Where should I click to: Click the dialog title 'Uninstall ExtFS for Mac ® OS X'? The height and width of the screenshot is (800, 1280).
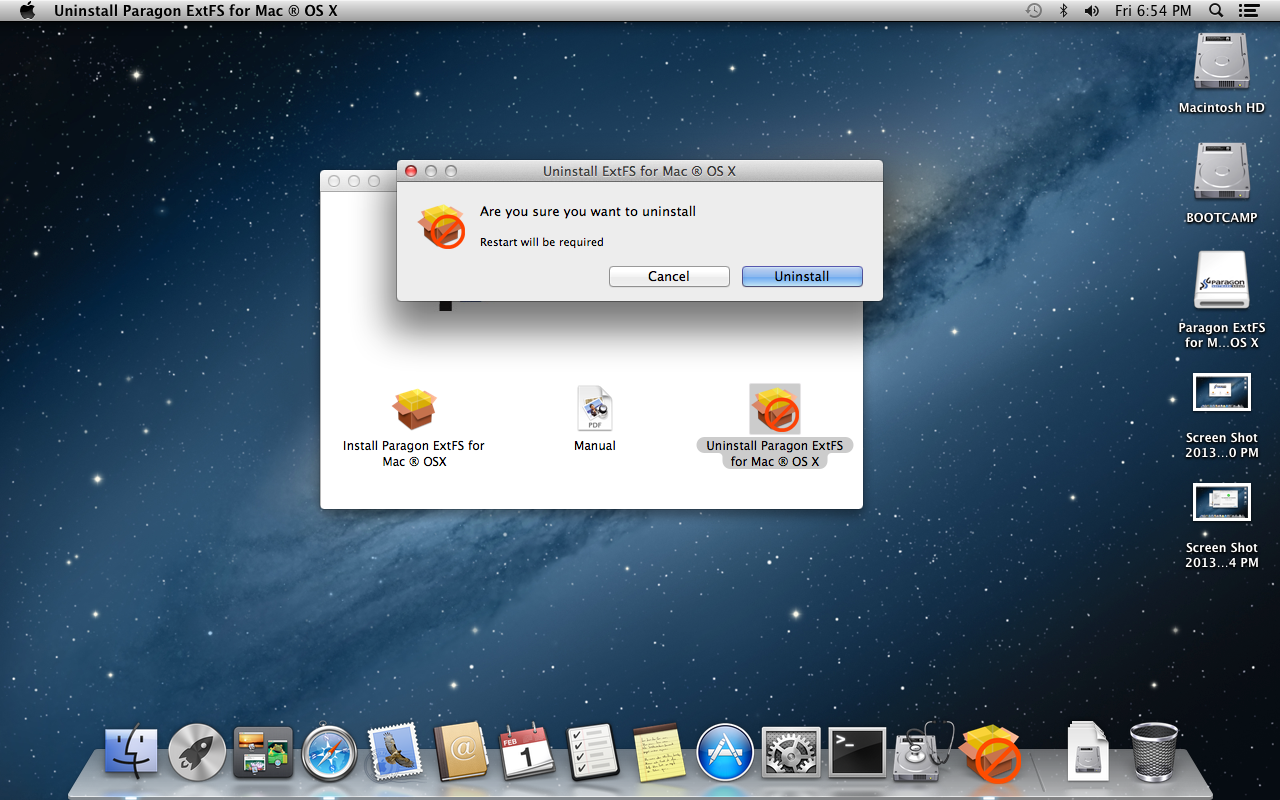pos(640,171)
